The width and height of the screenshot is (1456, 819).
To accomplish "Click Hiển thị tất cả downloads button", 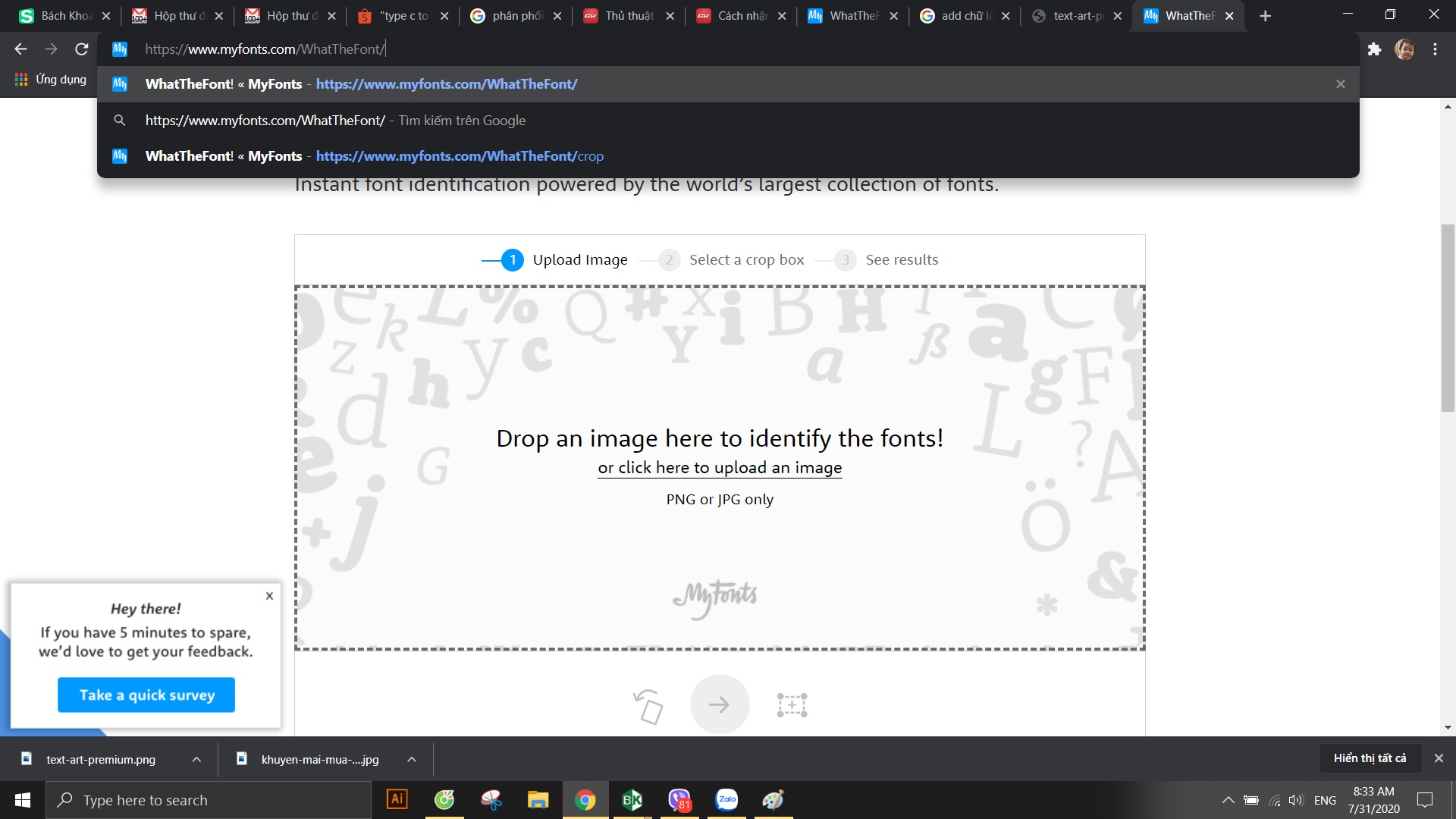I will click(1370, 758).
